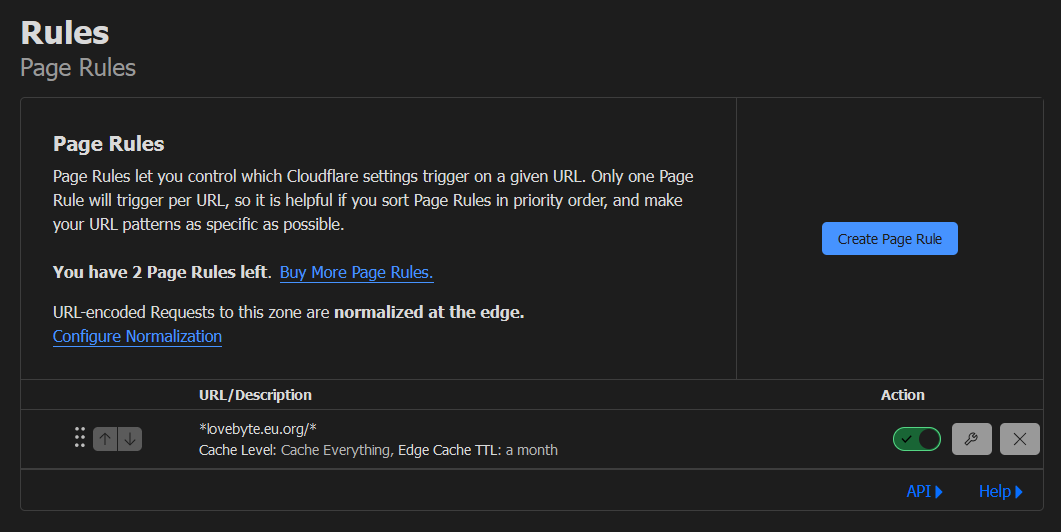Grab the dotted drag handle of the rule
Screen dimensions: 1061x532
80,437
